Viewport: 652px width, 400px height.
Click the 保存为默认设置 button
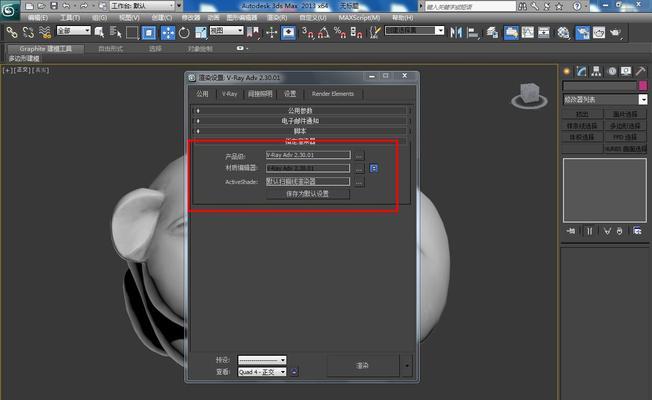coord(308,194)
